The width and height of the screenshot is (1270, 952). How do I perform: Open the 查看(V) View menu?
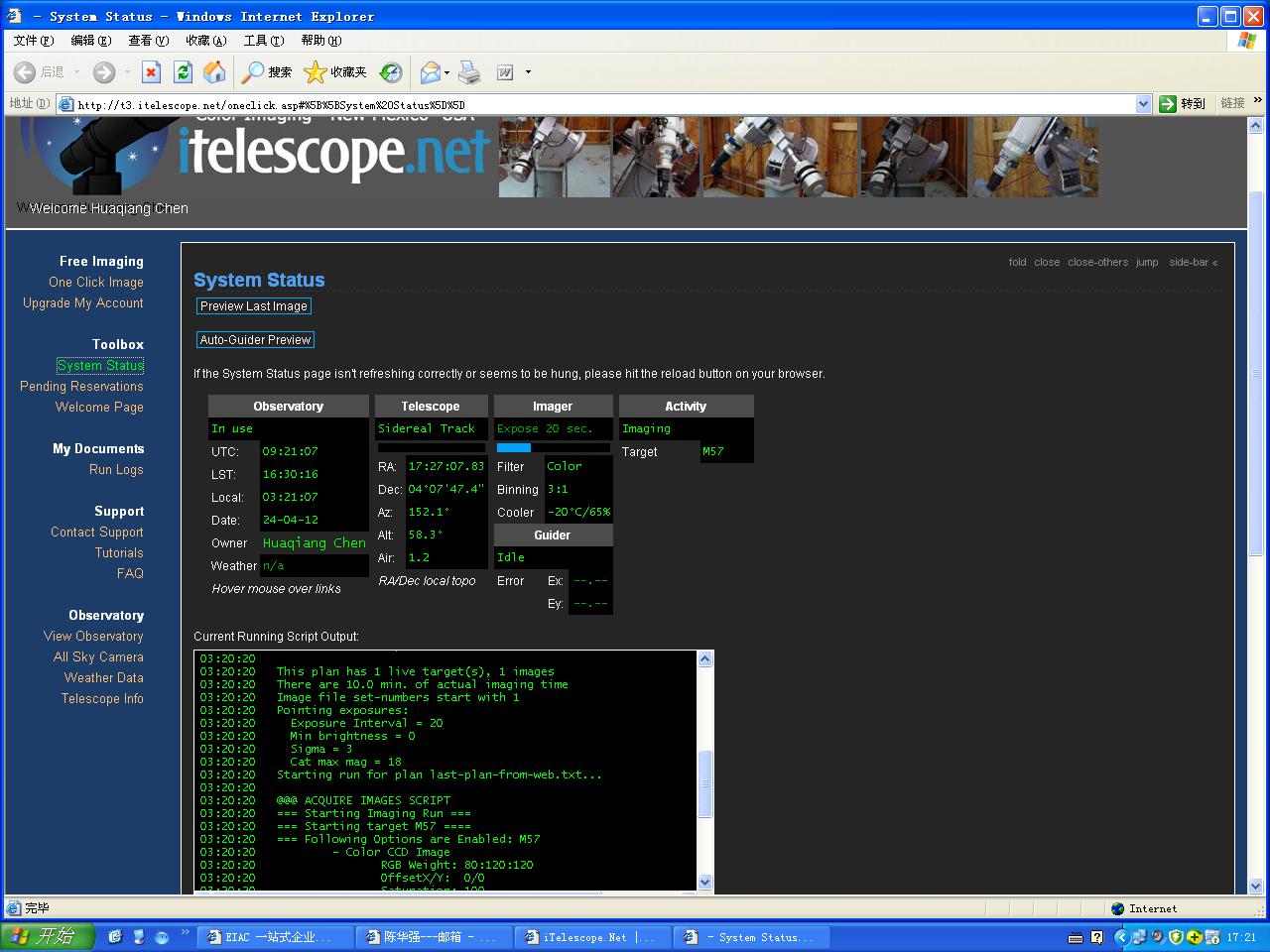click(x=148, y=41)
